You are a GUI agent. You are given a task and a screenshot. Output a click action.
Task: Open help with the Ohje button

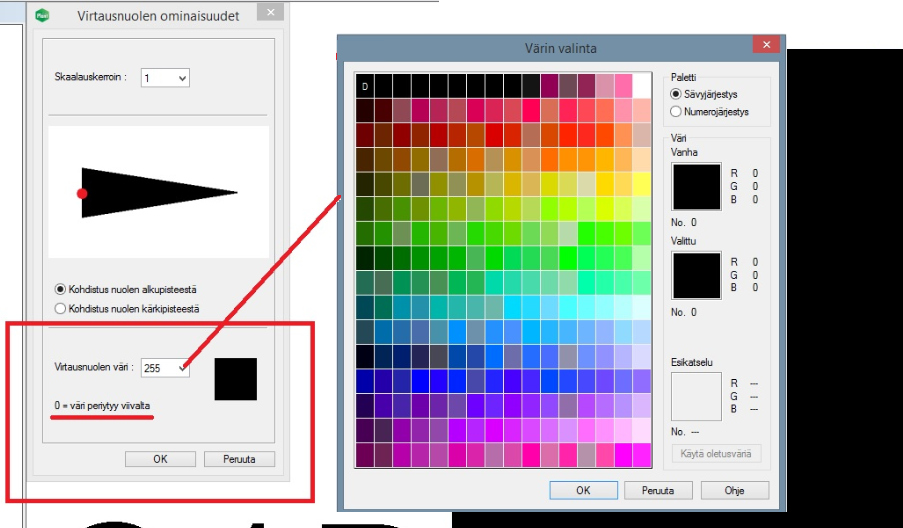point(734,491)
